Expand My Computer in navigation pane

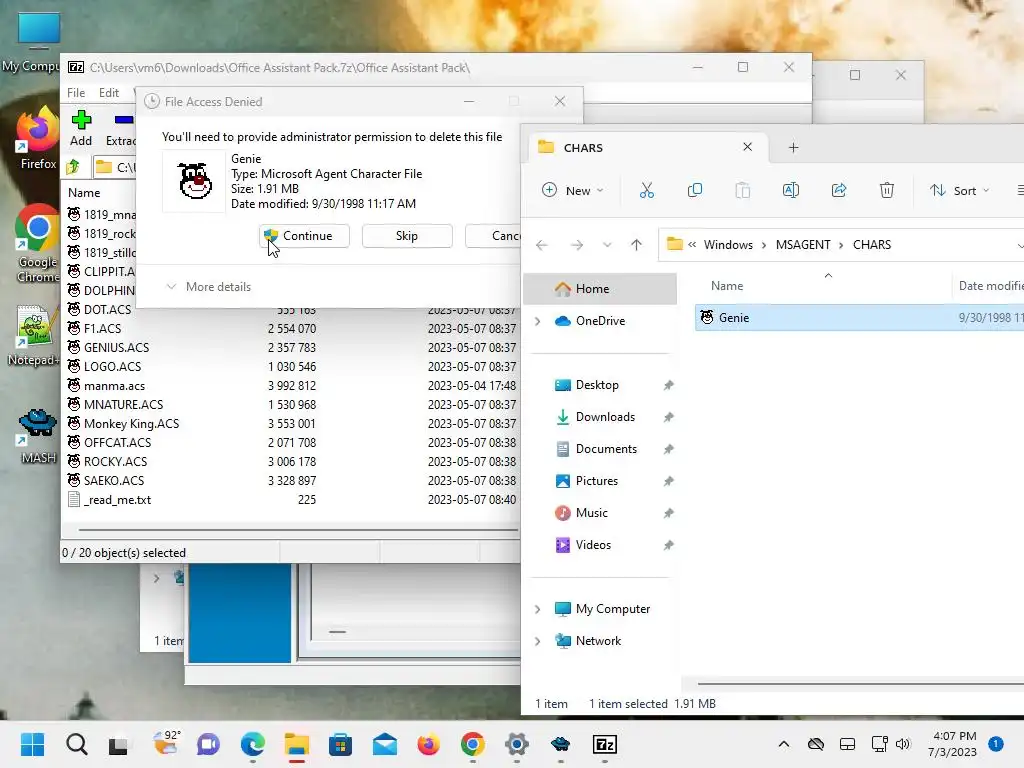coord(537,609)
